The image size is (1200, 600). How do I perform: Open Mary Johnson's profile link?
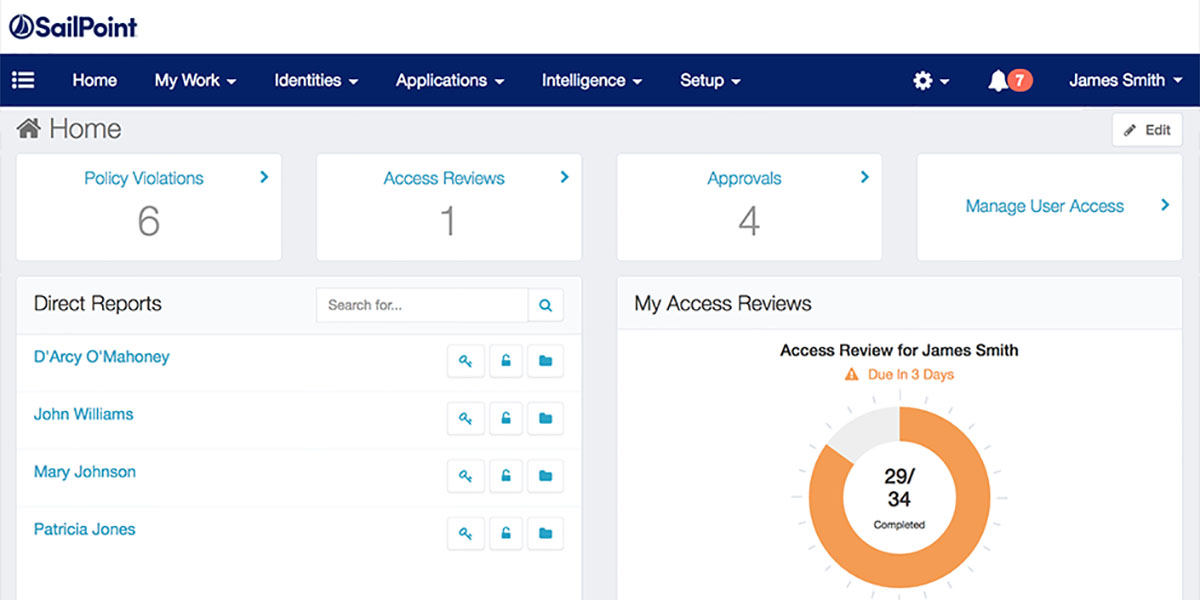pos(85,471)
